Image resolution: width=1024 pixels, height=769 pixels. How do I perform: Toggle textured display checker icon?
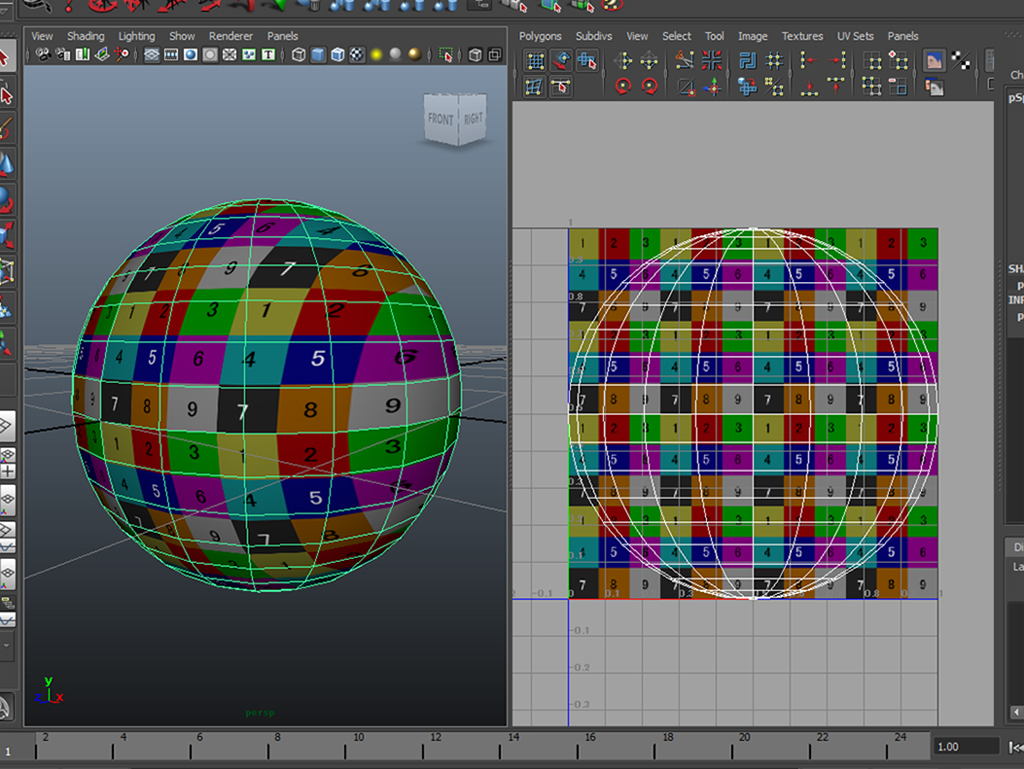click(357, 55)
